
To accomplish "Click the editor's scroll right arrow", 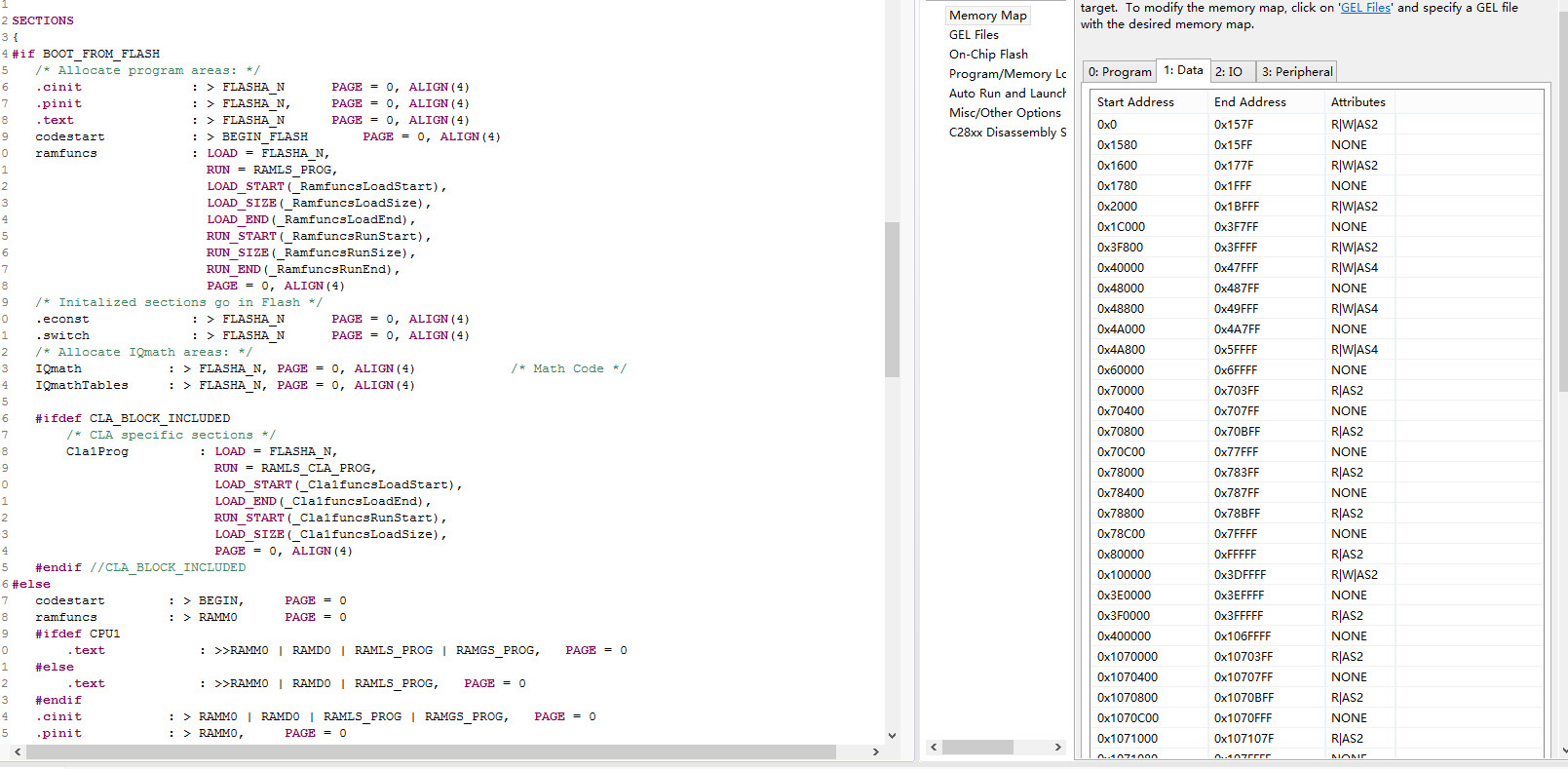I will (875, 751).
